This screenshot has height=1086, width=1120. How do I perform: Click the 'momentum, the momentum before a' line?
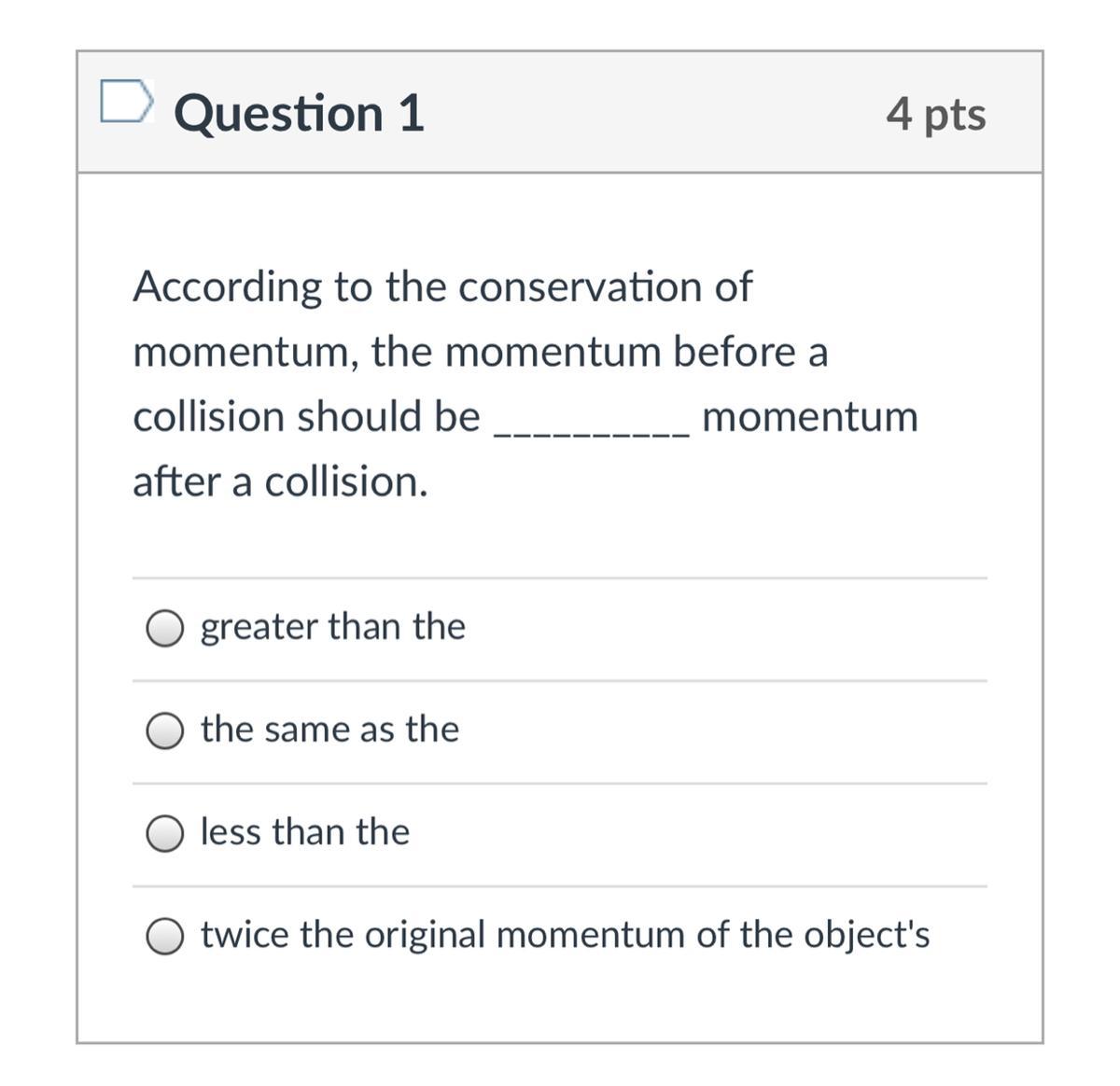(x=480, y=352)
